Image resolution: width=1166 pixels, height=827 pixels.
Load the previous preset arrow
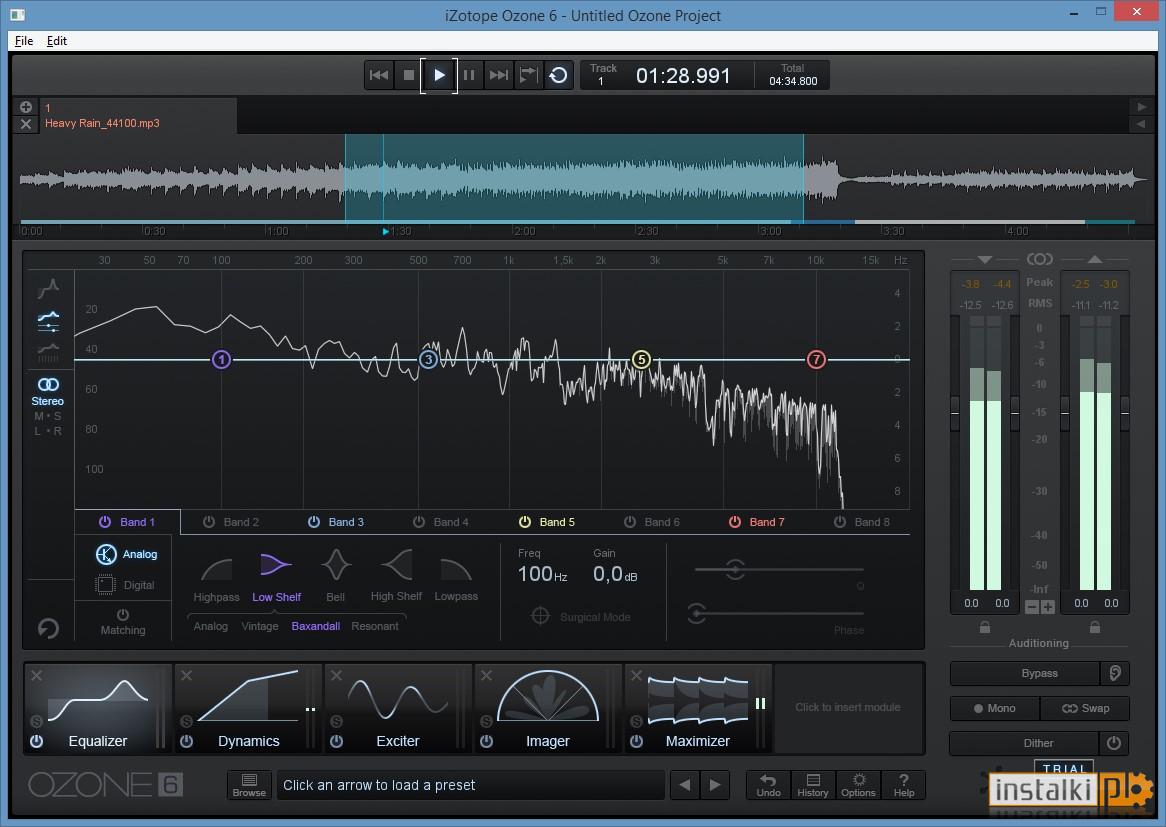coord(684,785)
